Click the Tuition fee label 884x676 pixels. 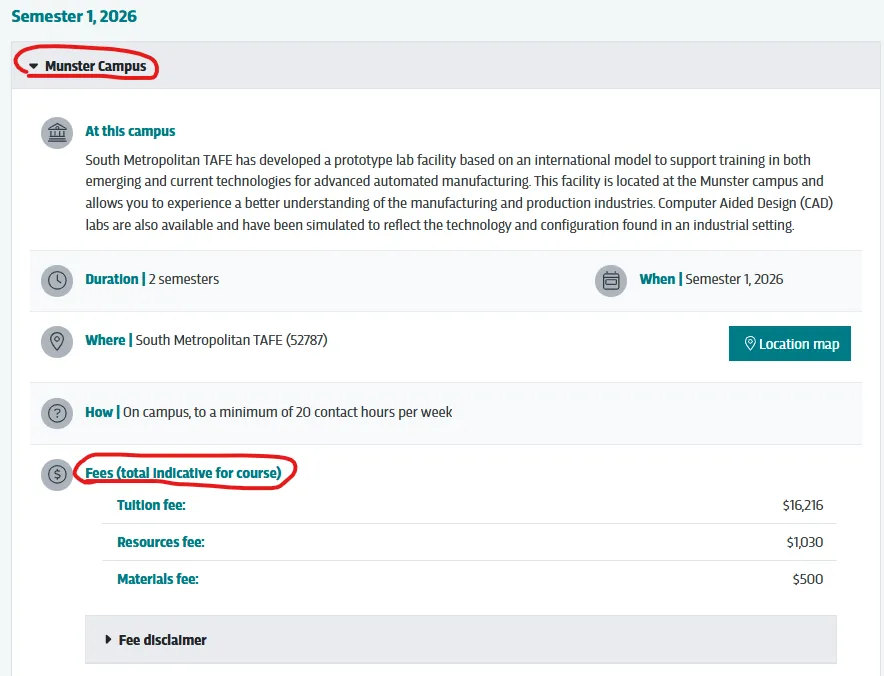151,505
